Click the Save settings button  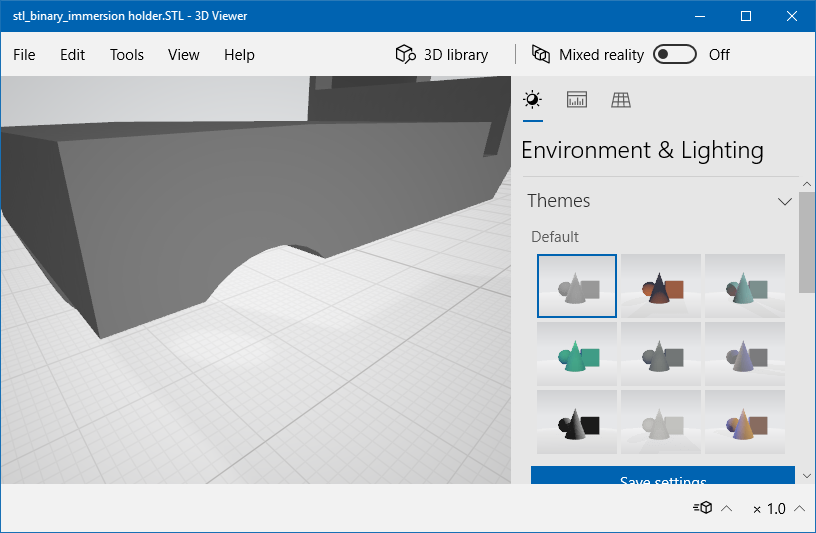coord(663,477)
